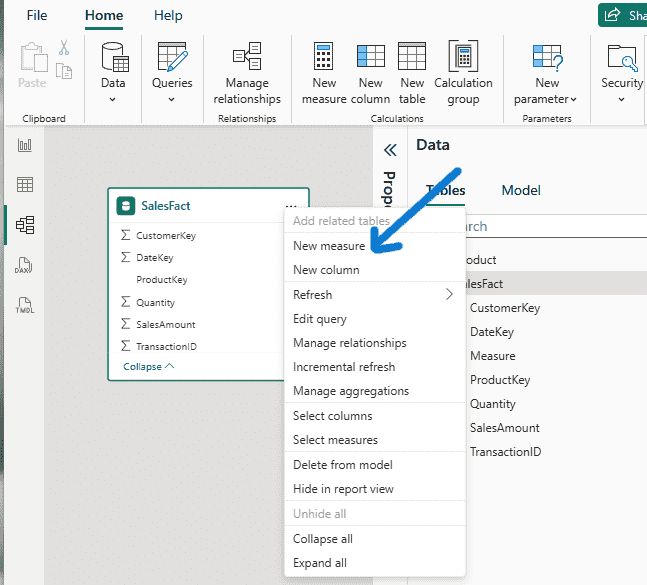647x585 pixels.
Task: Switch to Table view in sidebar
Action: coord(25,184)
